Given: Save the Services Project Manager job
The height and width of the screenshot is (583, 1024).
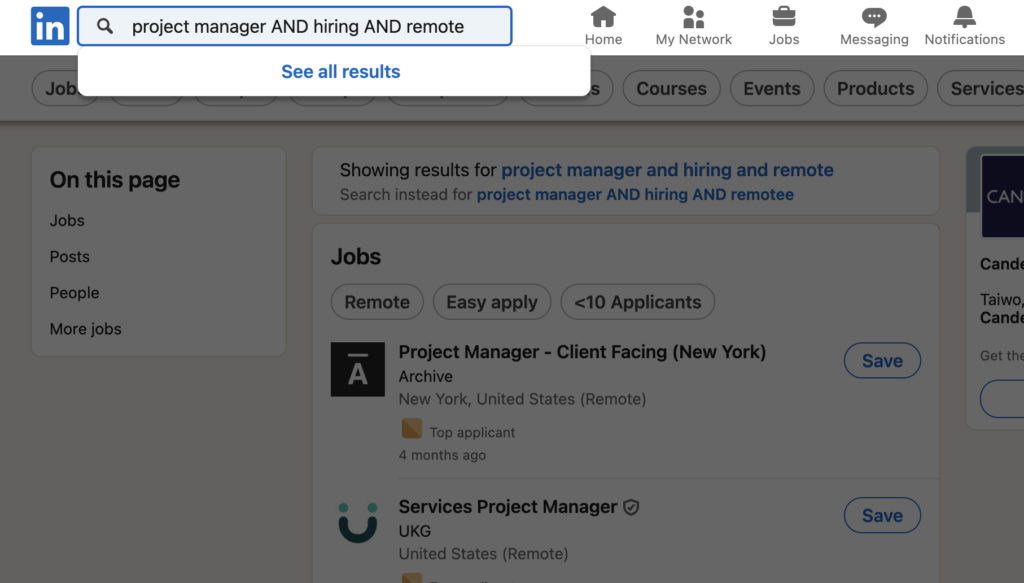Looking at the screenshot, I should coord(882,516).
